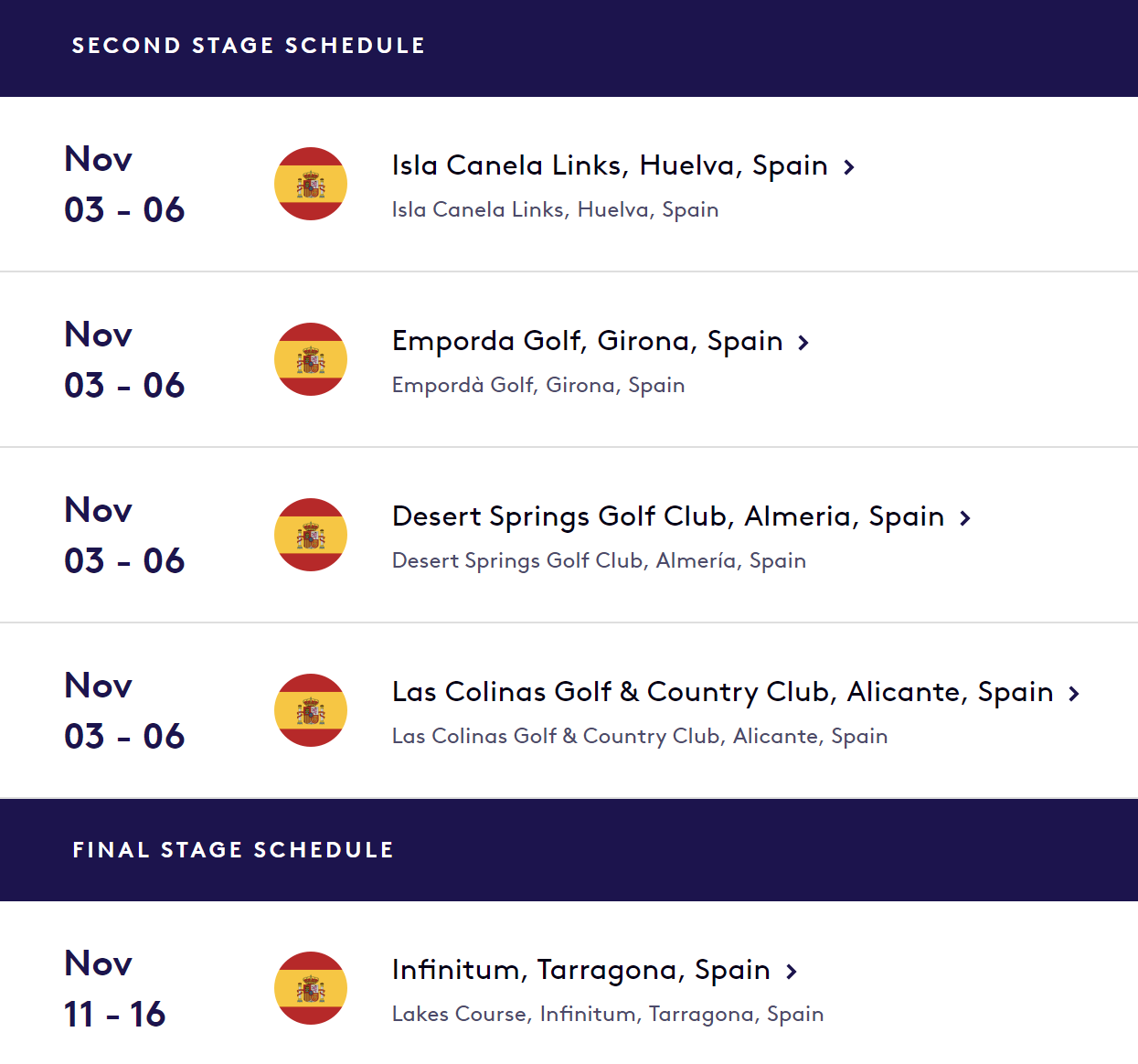This screenshot has height=1064, width=1138.
Task: Click chevron after Infinitum, Tarragona, Spain
Action: point(792,972)
